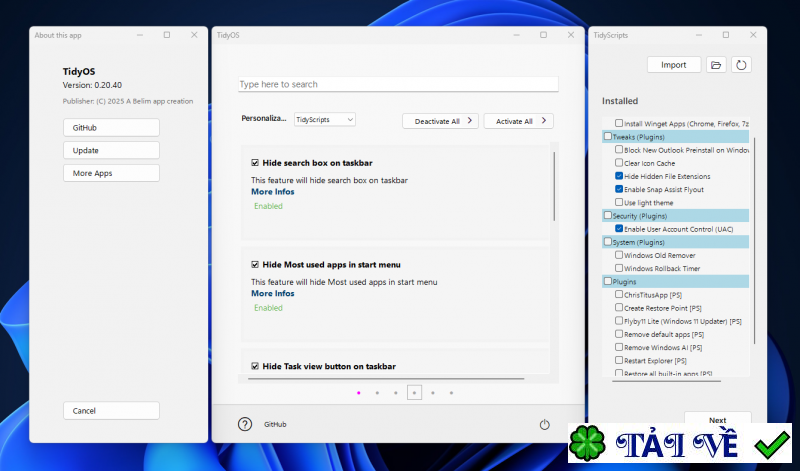Go to the last page dot
Viewport: 800px width, 471px height.
[452, 393]
